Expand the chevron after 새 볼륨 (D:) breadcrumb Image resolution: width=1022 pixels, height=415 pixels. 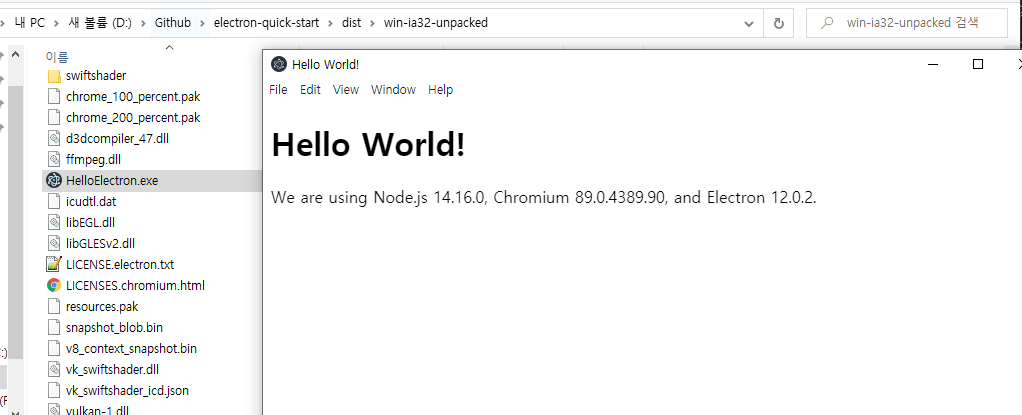pos(143,23)
